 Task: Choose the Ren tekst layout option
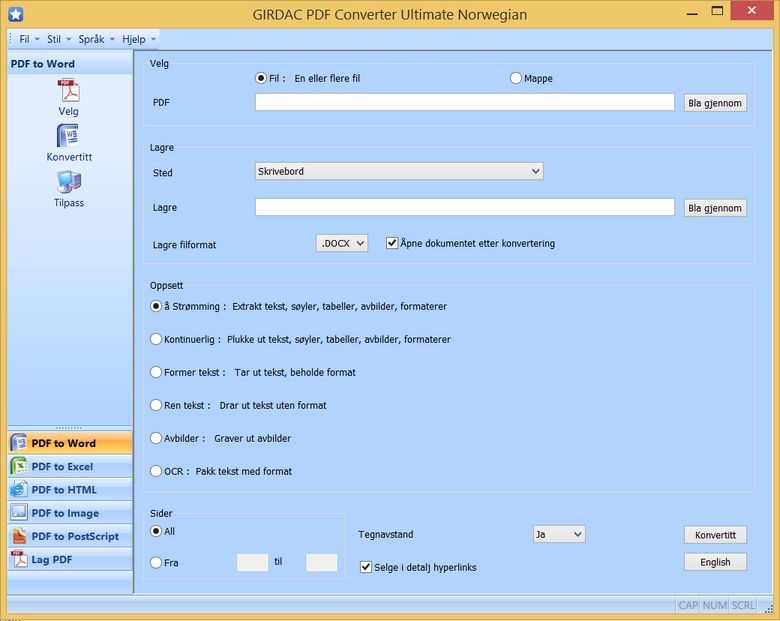156,405
